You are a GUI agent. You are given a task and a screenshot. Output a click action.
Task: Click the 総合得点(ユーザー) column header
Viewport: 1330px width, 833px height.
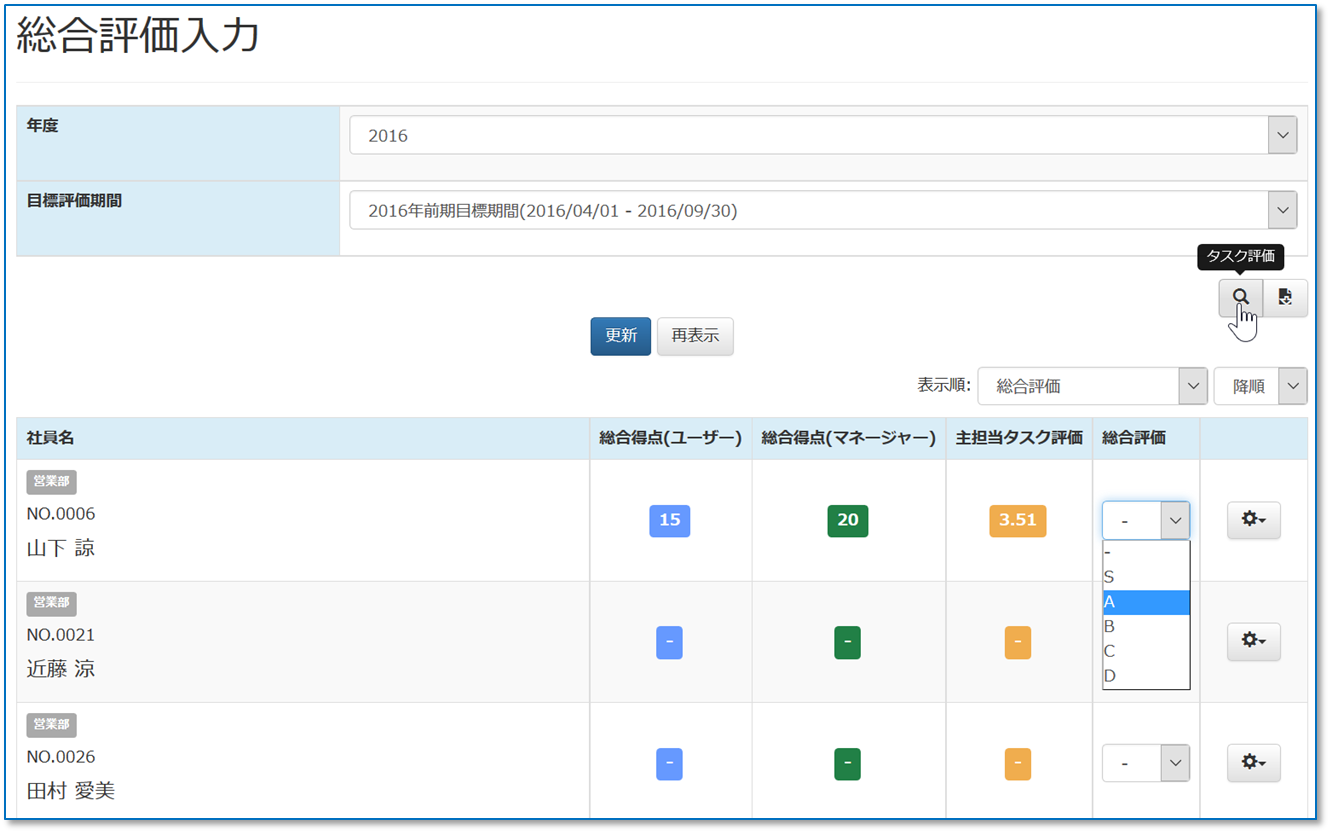[670, 438]
